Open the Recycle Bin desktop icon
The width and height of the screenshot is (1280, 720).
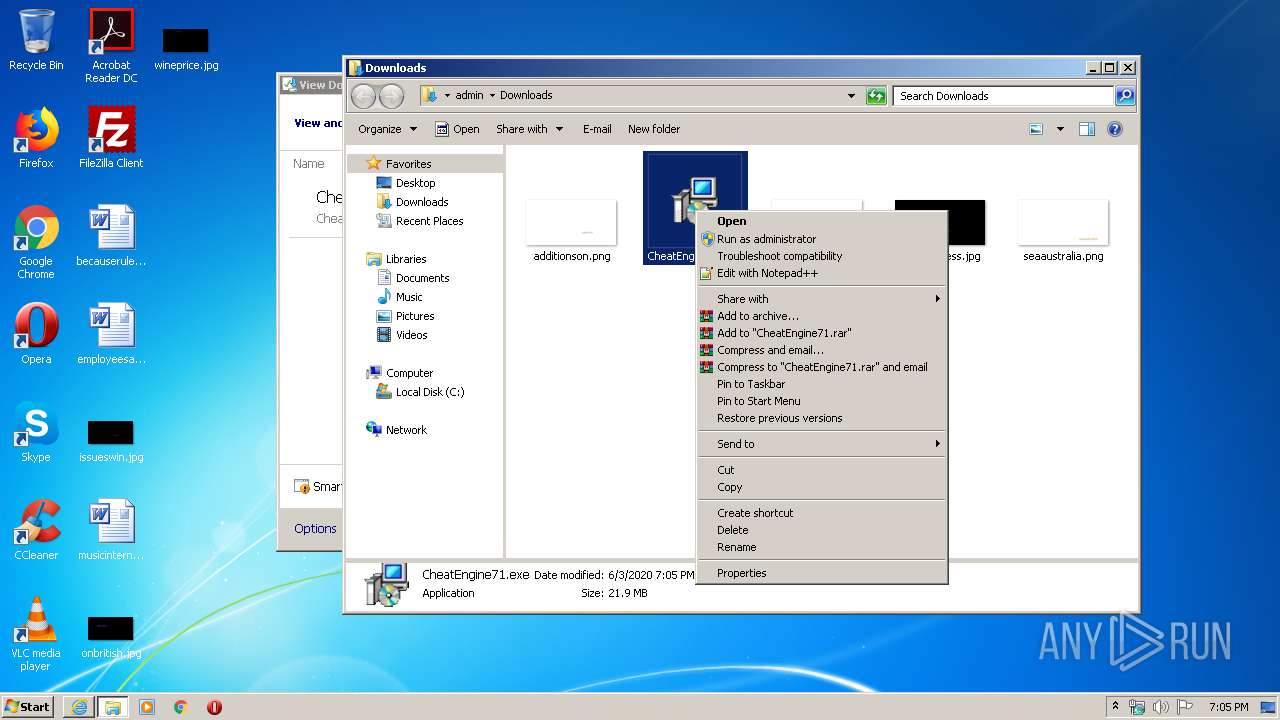point(36,40)
